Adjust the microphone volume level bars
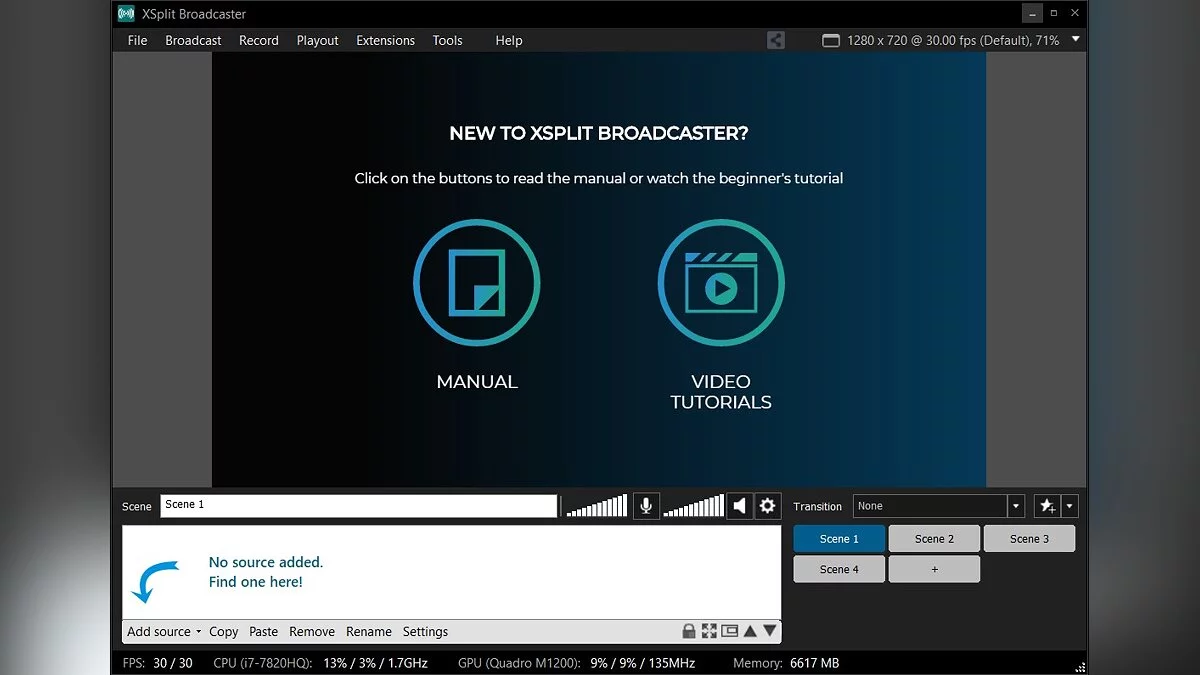1200x675 pixels. click(x=597, y=506)
